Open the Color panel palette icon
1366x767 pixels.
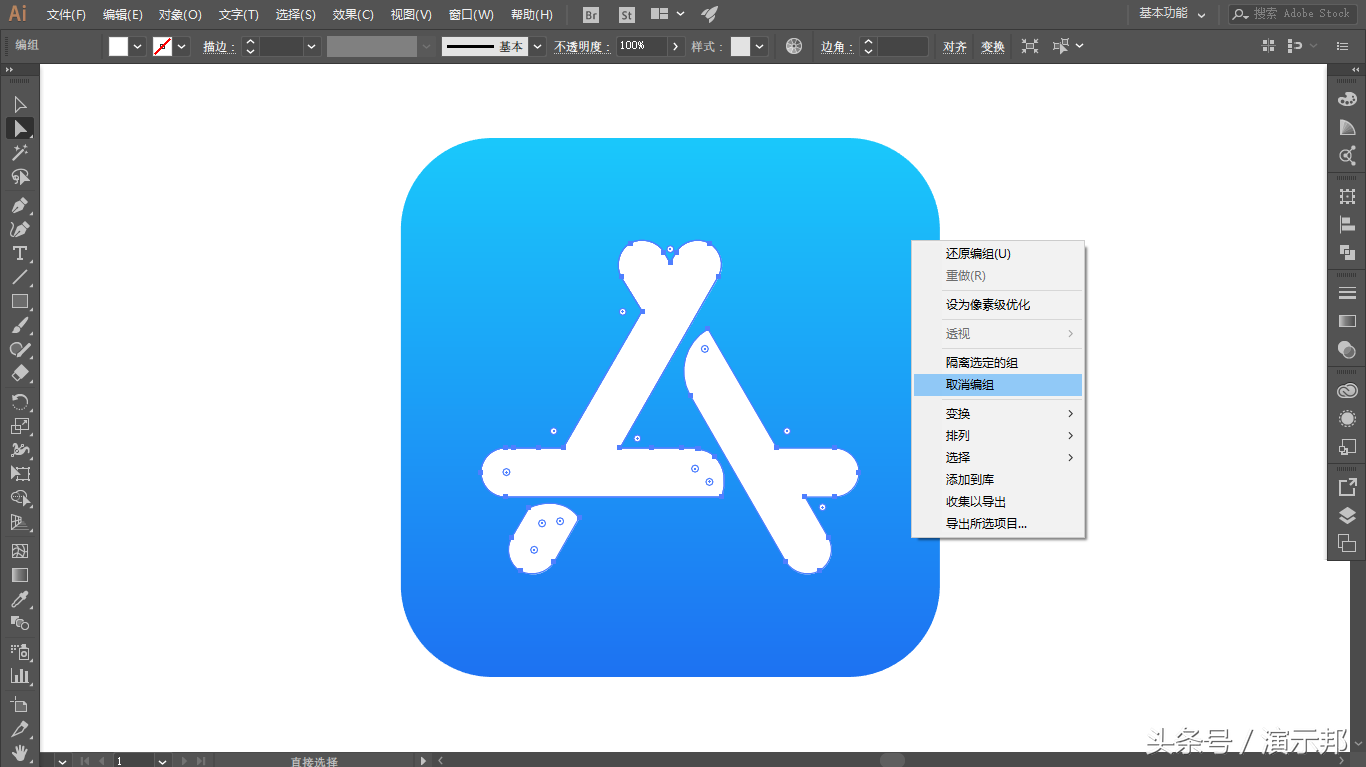coord(1347,99)
